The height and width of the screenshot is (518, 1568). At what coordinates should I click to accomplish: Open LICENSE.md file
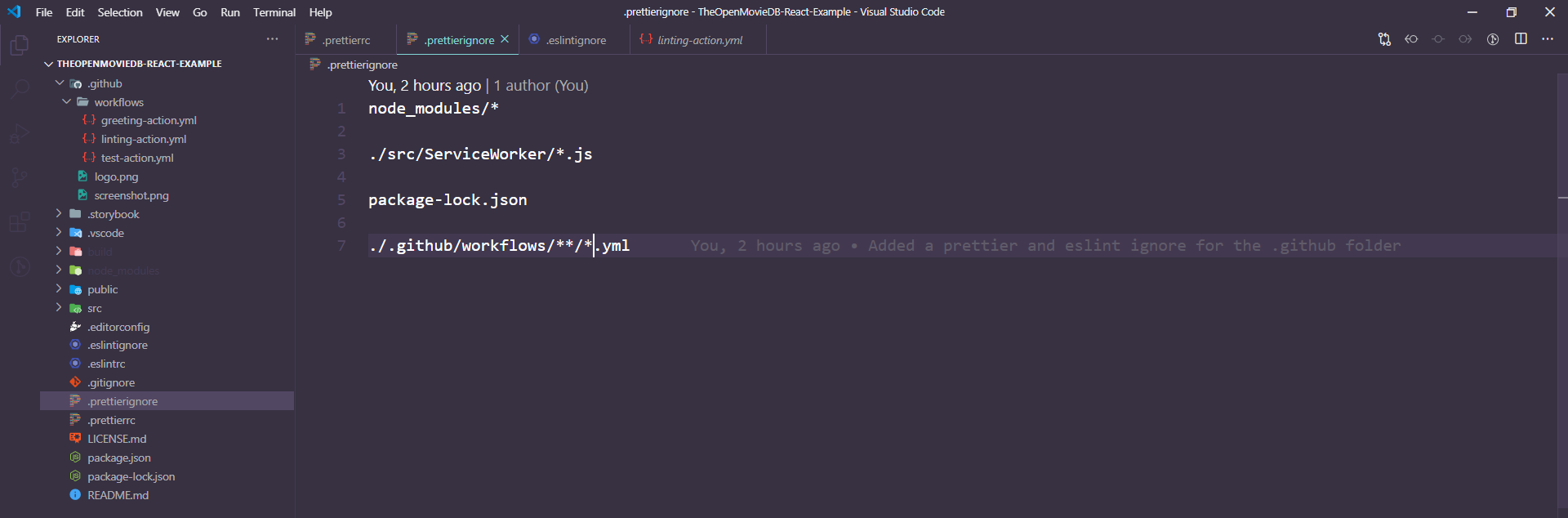pyautogui.click(x=167, y=439)
